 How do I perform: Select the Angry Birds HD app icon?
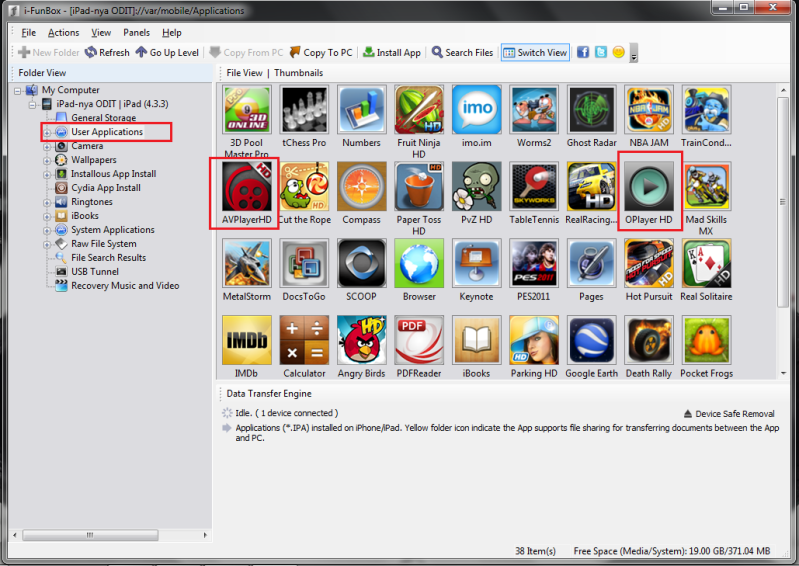361,340
